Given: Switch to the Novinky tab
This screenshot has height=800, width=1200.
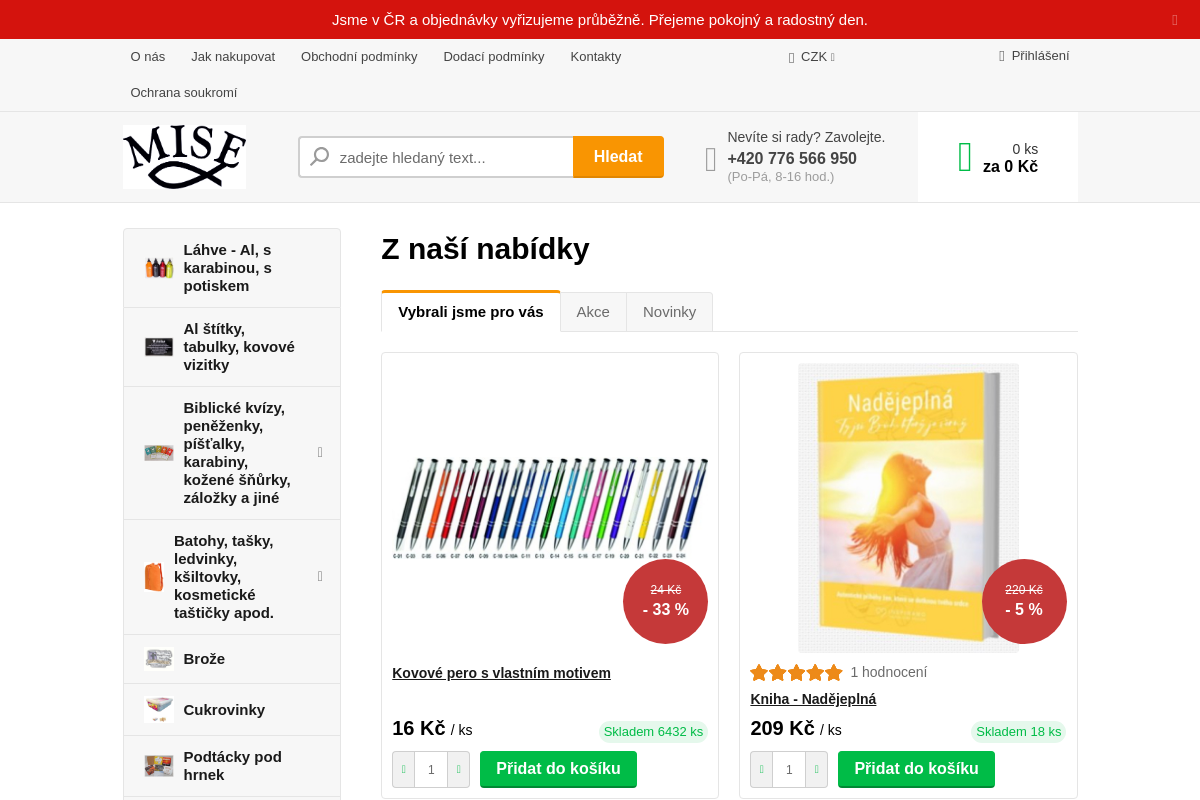Looking at the screenshot, I should (x=669, y=312).
